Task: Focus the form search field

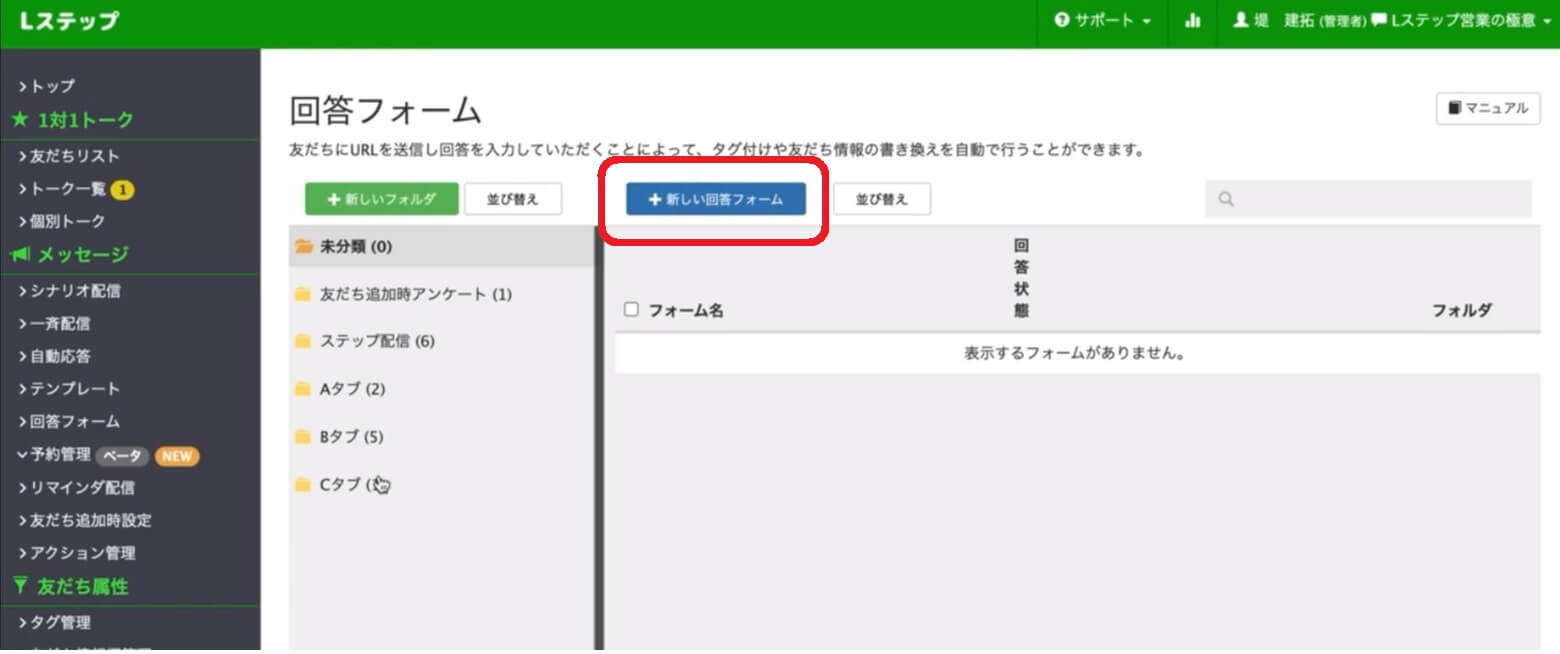Action: (1368, 199)
